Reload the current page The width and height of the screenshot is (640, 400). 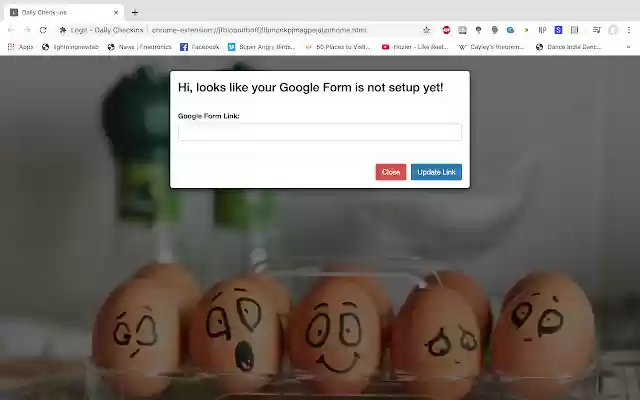pos(43,30)
